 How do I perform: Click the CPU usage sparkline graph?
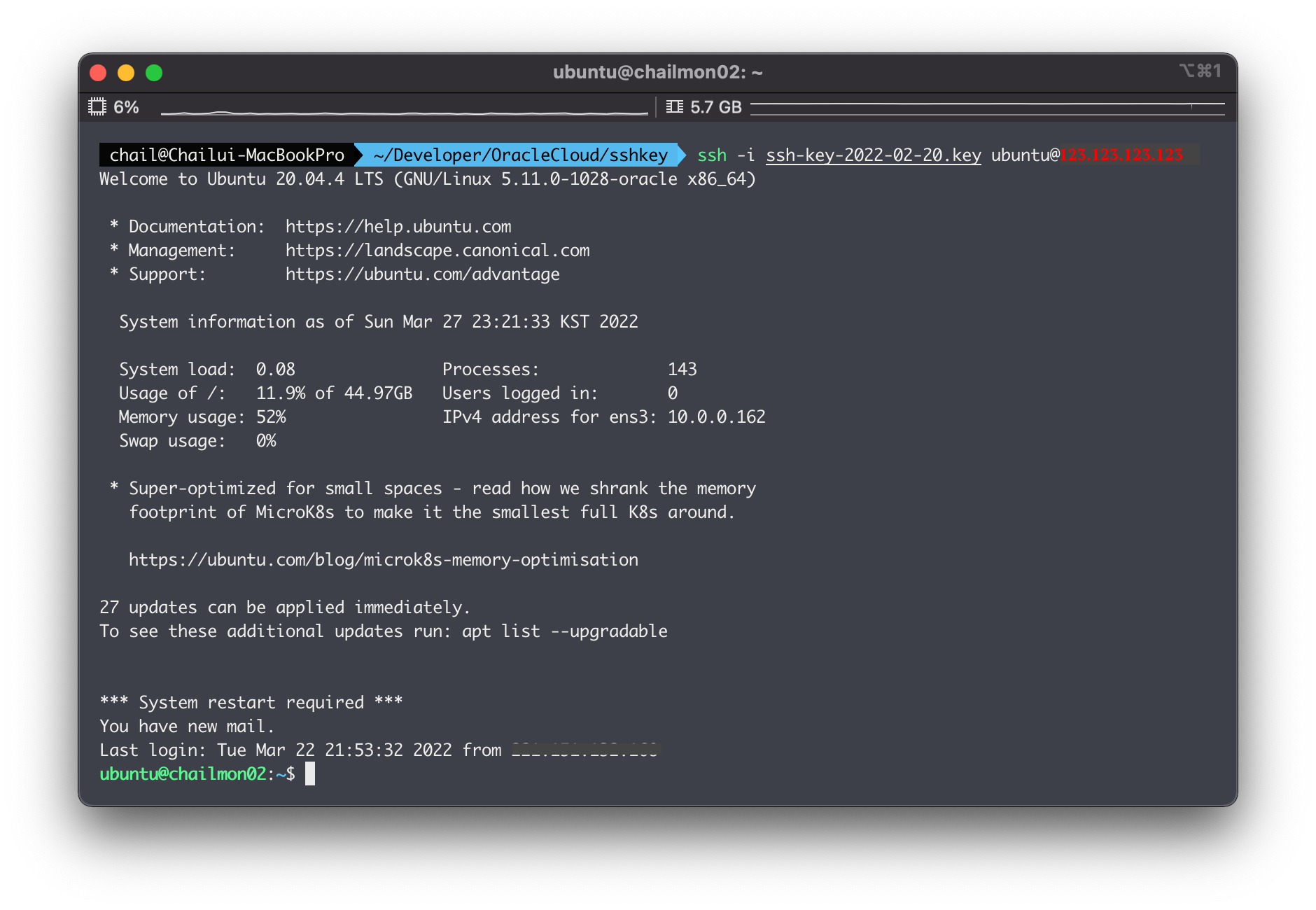406,111
